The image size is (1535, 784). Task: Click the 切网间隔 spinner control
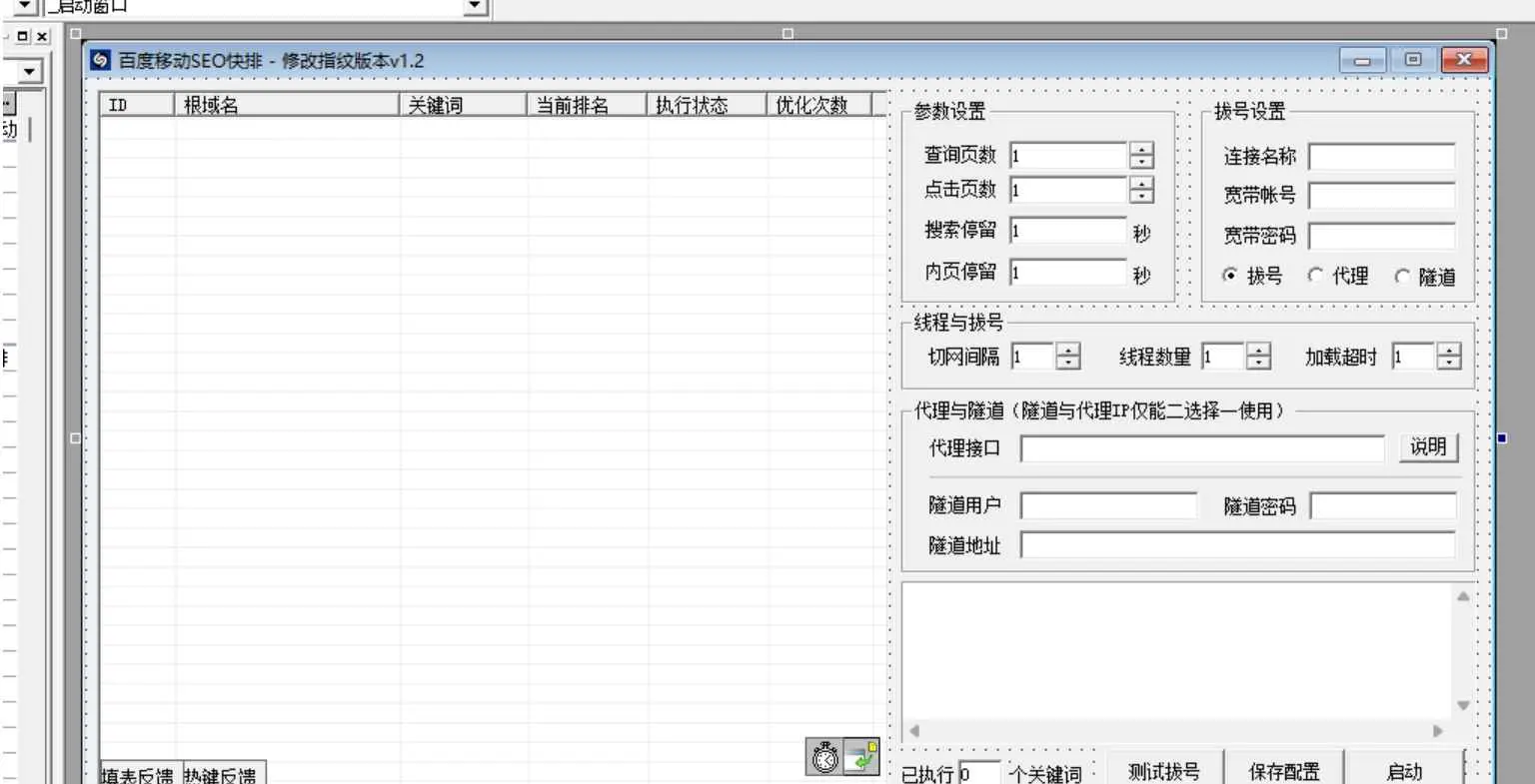tap(1068, 357)
